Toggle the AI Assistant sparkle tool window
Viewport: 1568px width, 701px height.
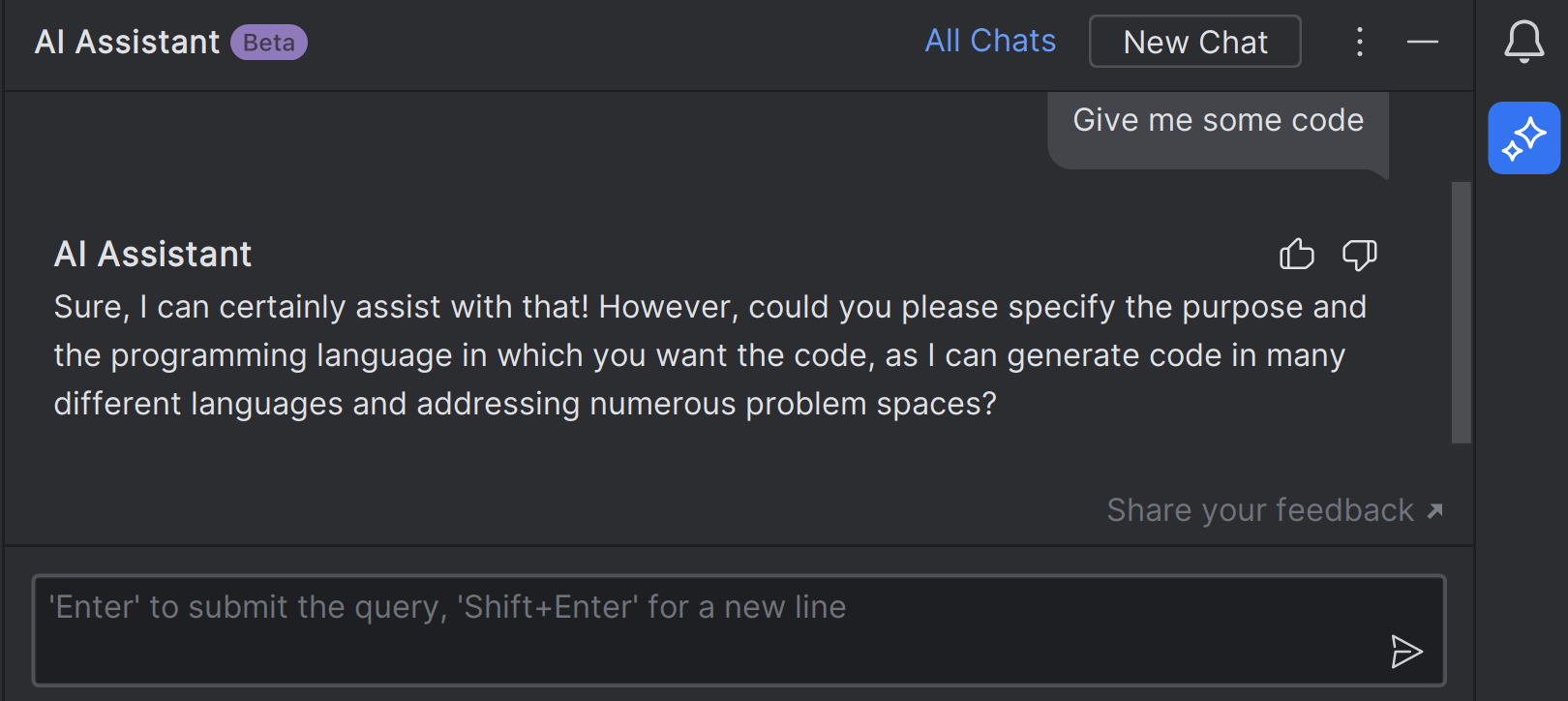(x=1523, y=138)
